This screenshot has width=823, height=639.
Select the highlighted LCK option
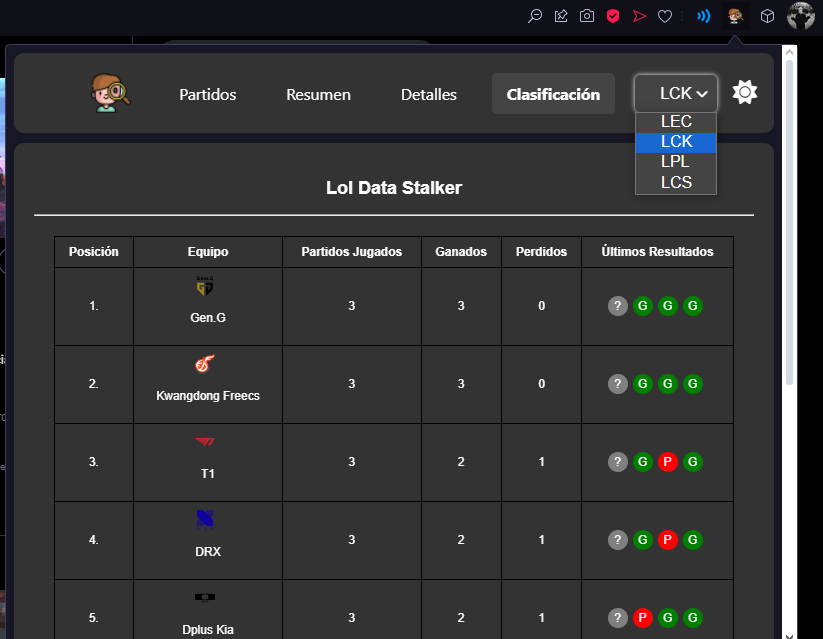[x=676, y=142]
